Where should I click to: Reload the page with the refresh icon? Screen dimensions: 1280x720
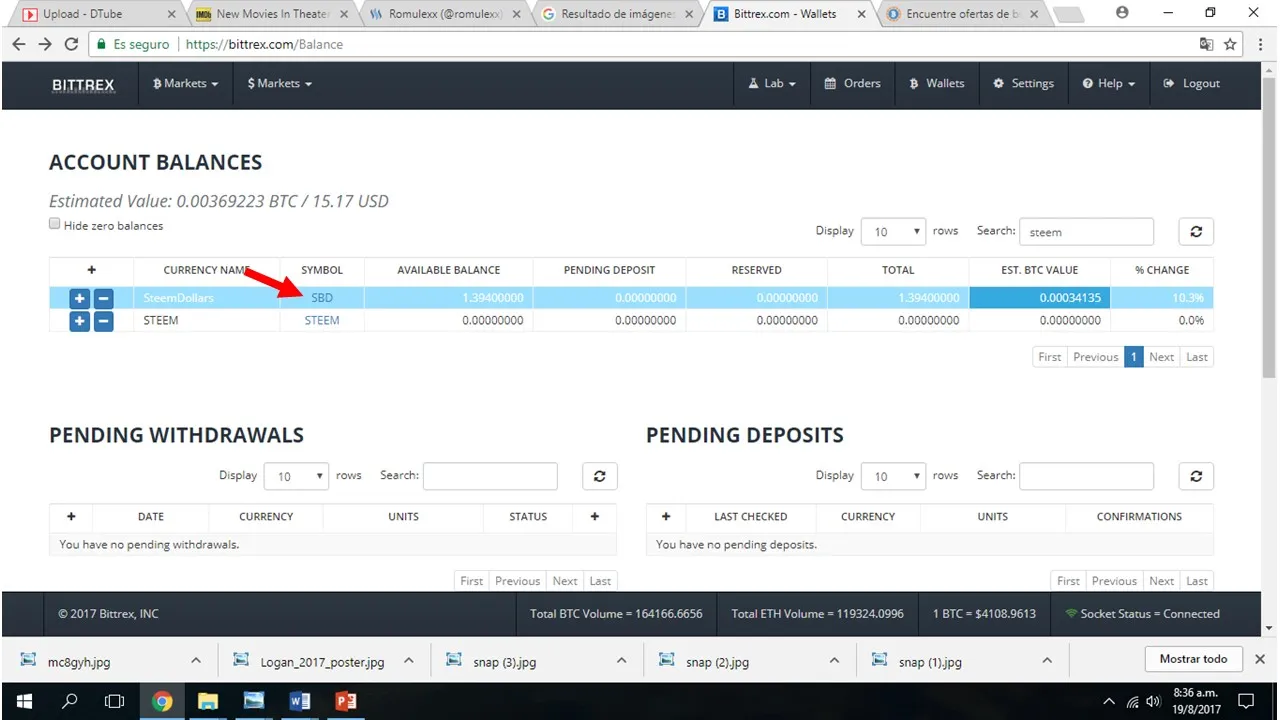(71, 44)
